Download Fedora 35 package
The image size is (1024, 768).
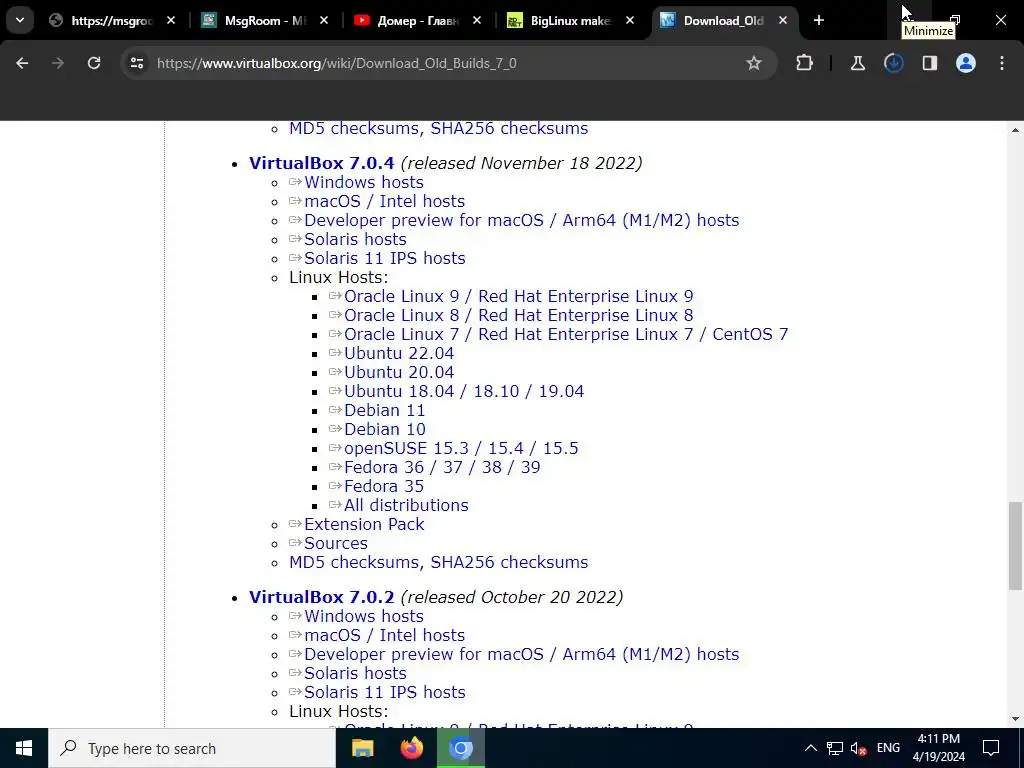[383, 486]
